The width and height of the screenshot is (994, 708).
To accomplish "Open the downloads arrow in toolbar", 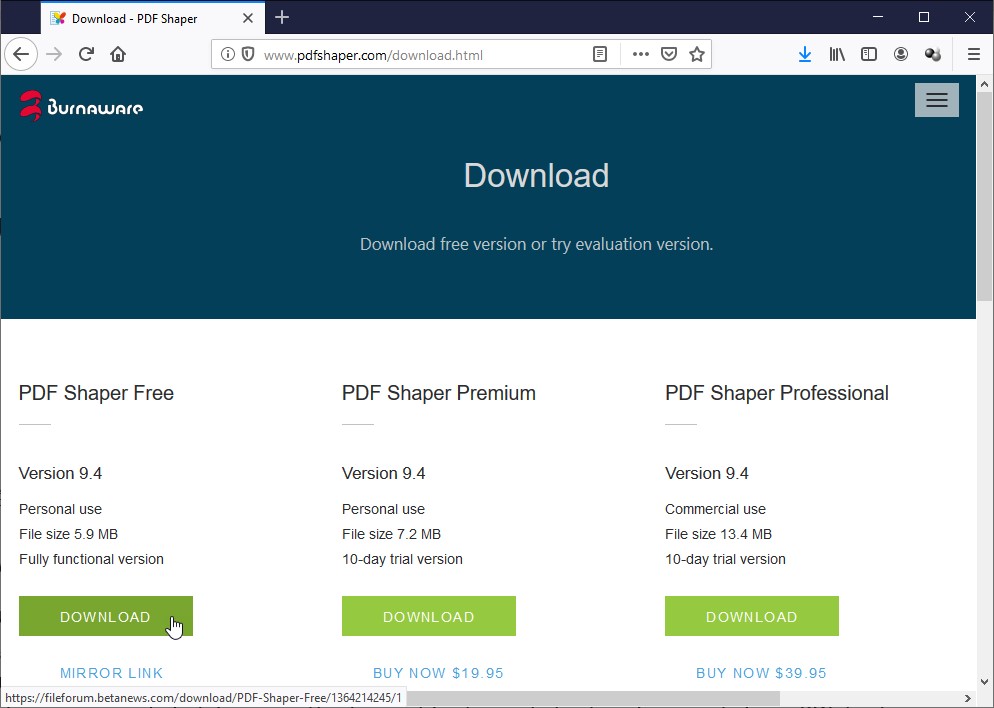I will pyautogui.click(x=804, y=55).
